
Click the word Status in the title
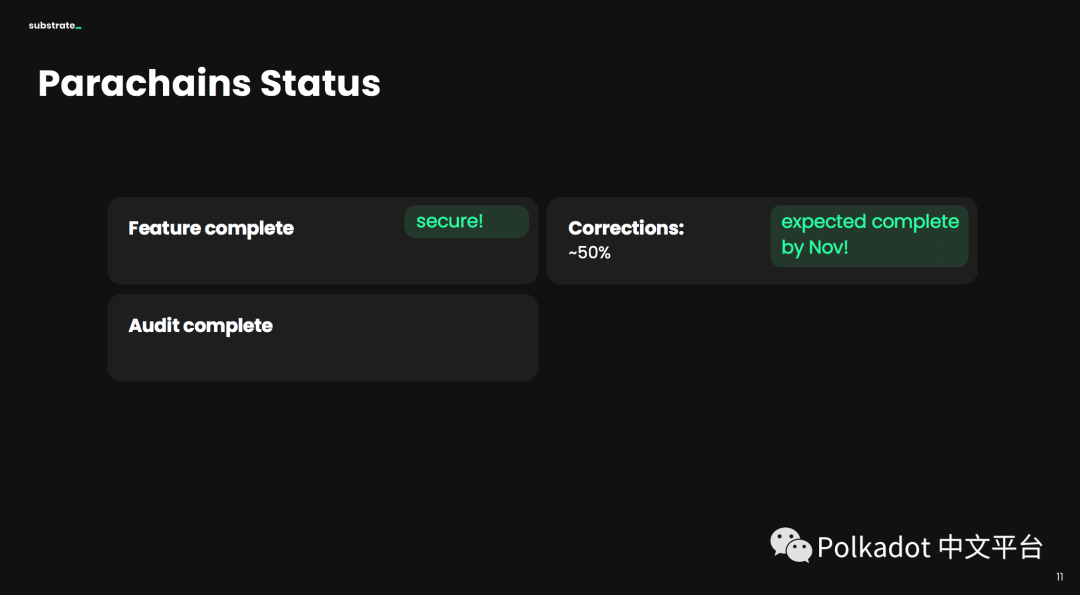click(x=320, y=83)
